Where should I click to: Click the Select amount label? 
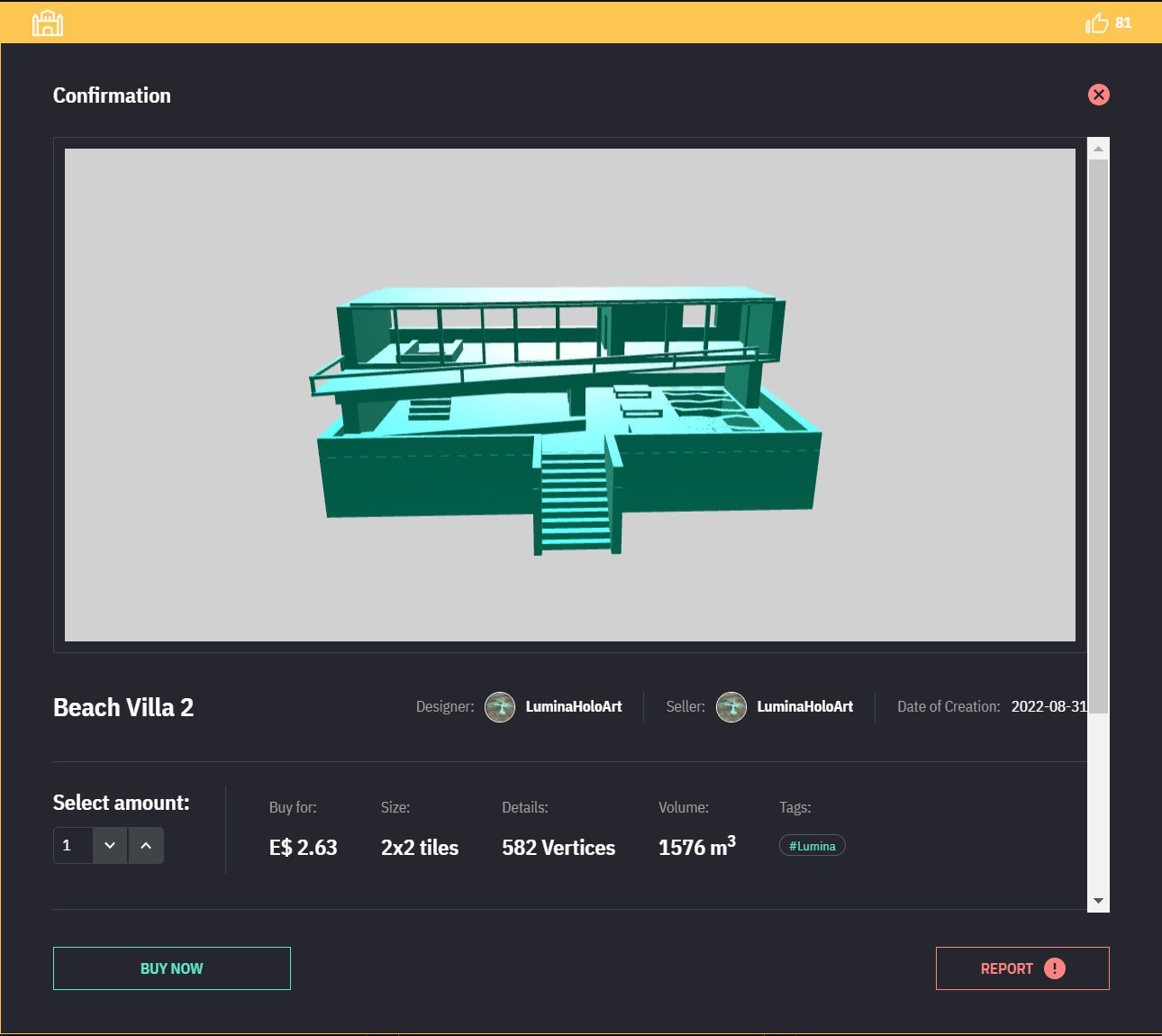click(122, 803)
